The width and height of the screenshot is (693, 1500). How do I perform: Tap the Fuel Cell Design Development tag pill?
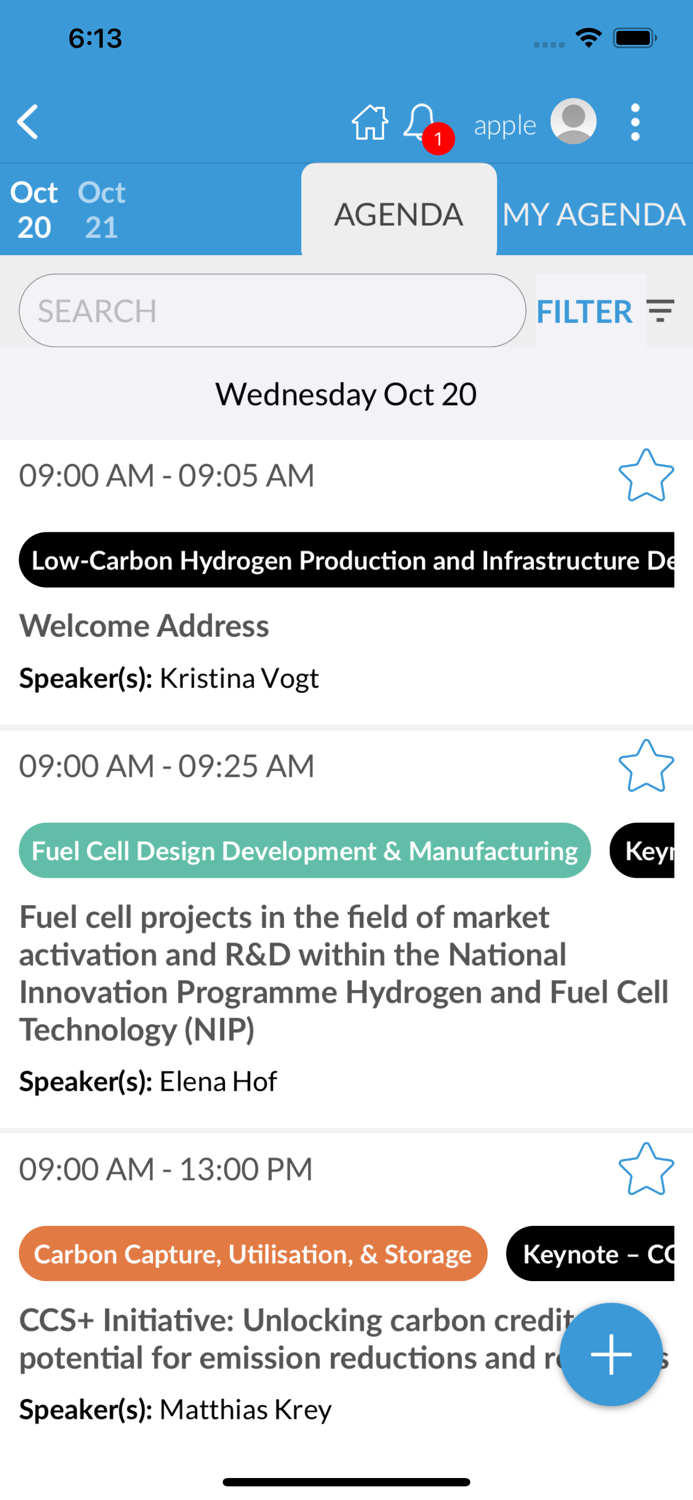click(x=304, y=850)
